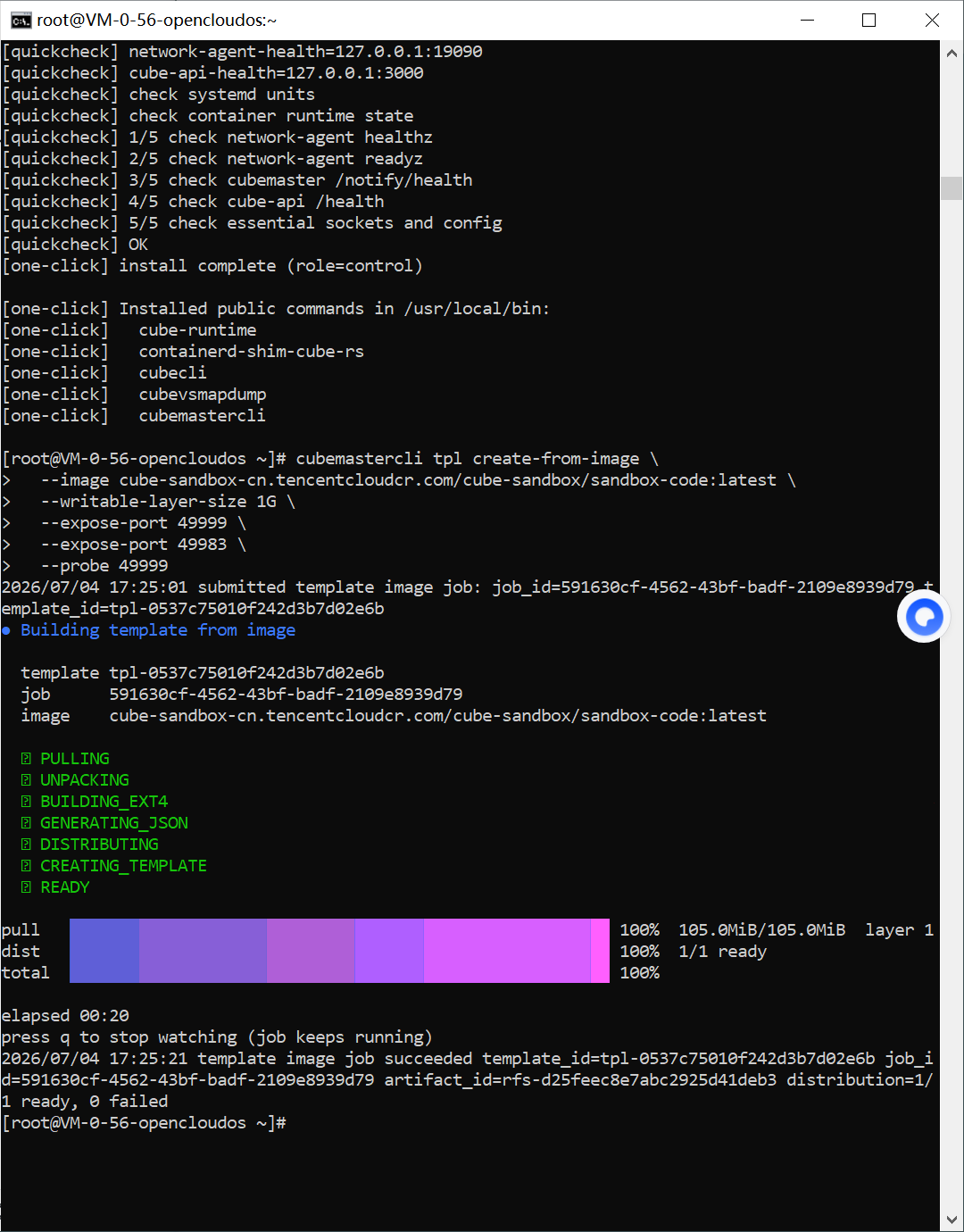Click 'cubemastercli' in the installed commands list
The width and height of the screenshot is (964, 1232).
[203, 415]
